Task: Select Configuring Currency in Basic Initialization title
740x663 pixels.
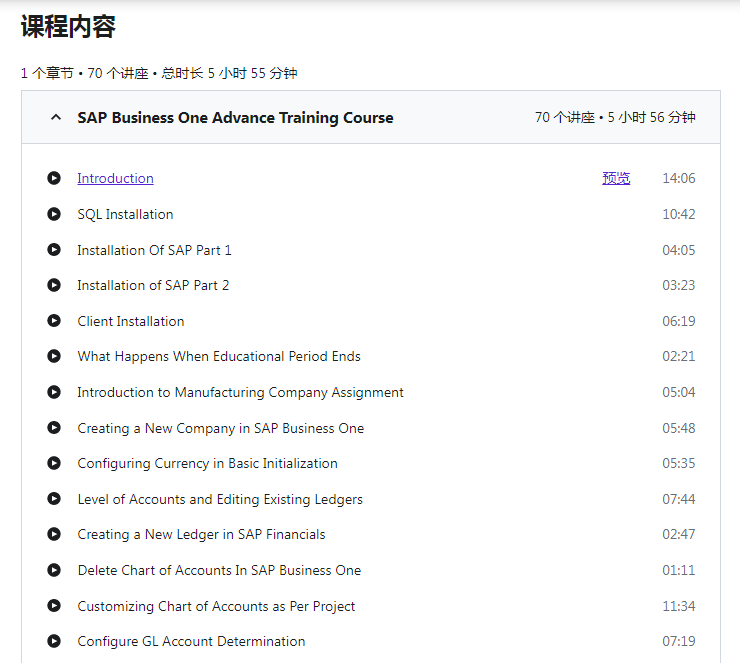Action: point(207,463)
